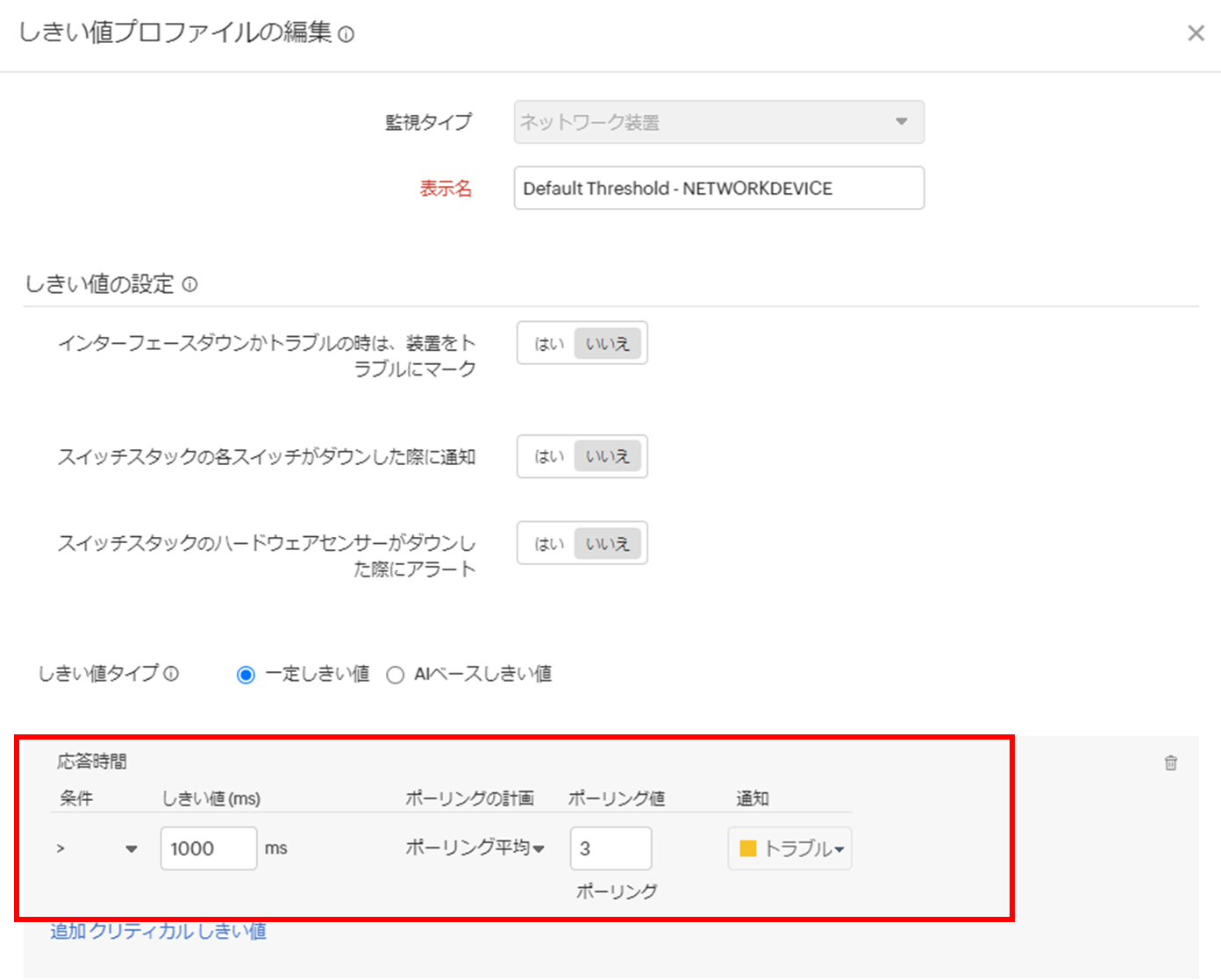Image resolution: width=1221 pixels, height=980 pixels.
Task: Click the 追加クリティカルしきい値 link
Action: [x=158, y=931]
